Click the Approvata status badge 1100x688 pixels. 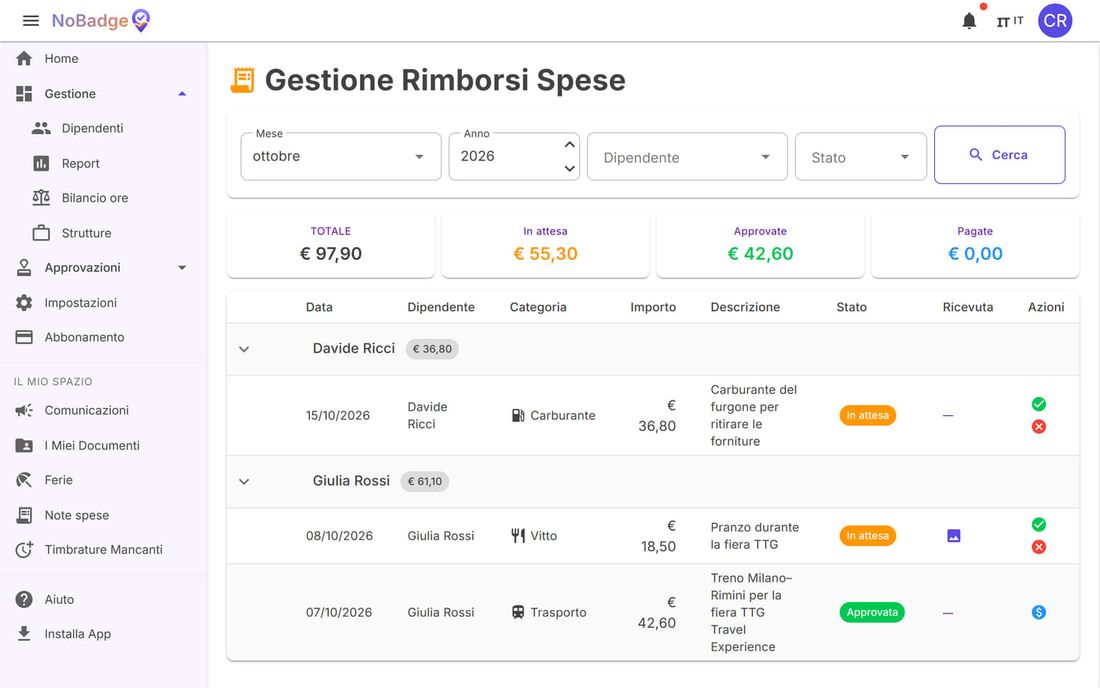(x=872, y=612)
